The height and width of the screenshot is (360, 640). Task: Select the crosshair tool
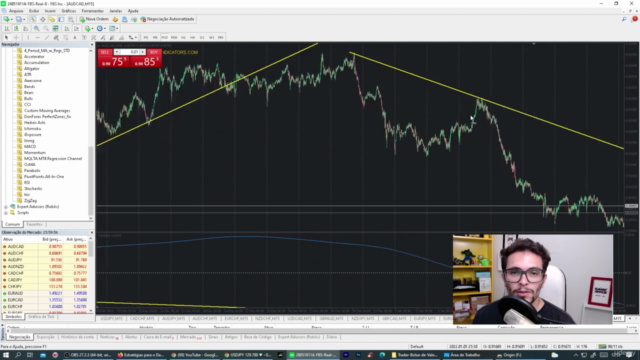[x=16, y=37]
